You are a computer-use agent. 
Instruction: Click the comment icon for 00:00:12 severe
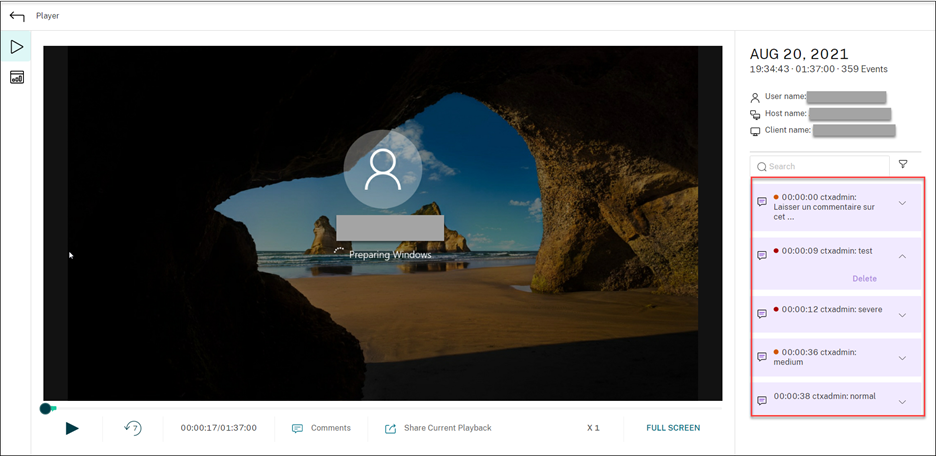point(762,314)
